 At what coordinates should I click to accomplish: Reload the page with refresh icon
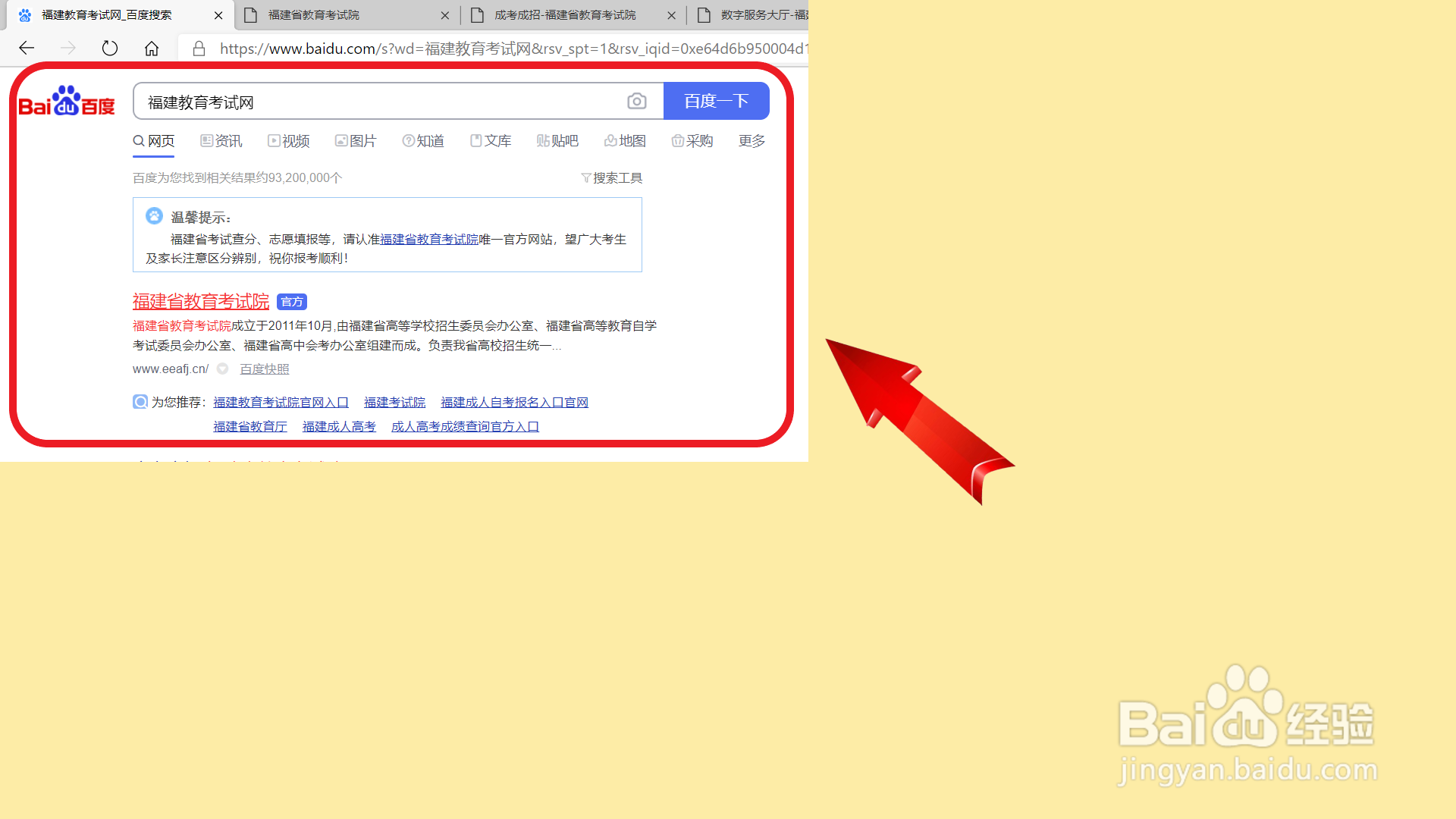110,49
